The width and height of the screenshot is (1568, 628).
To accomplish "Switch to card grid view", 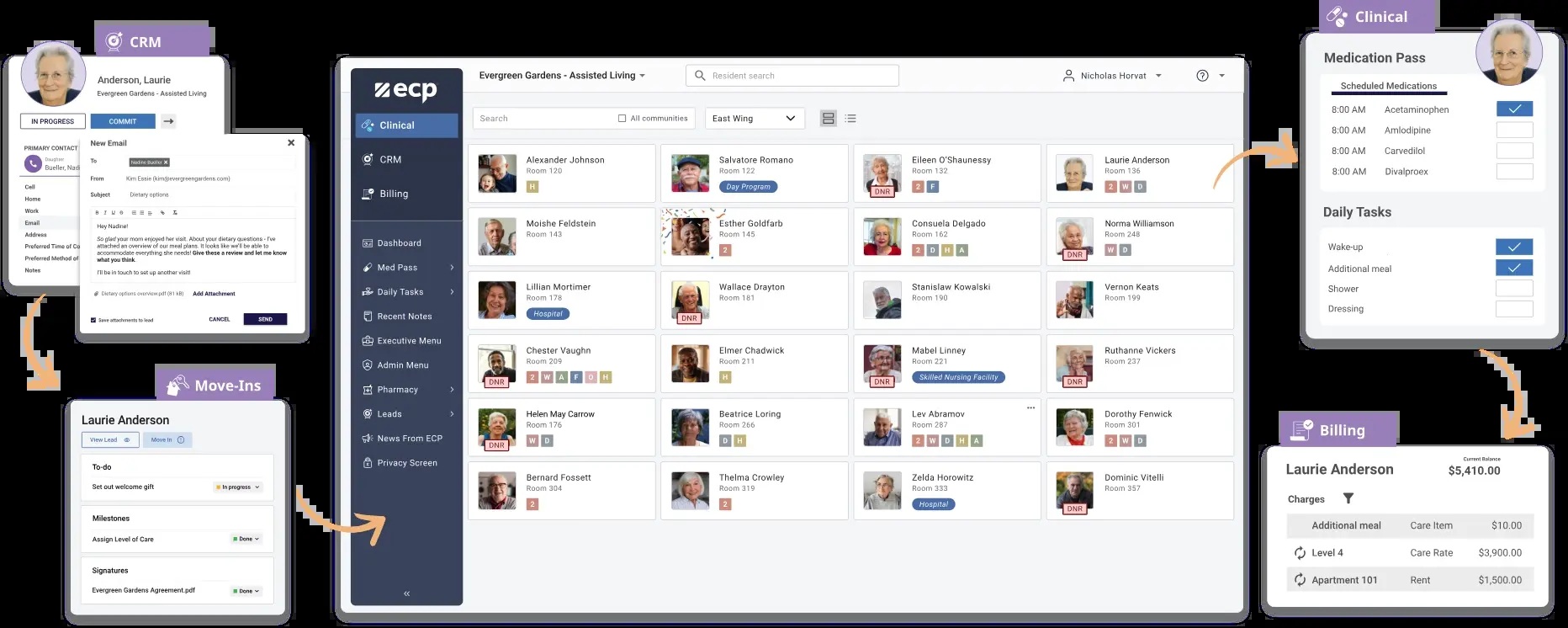I will point(829,119).
